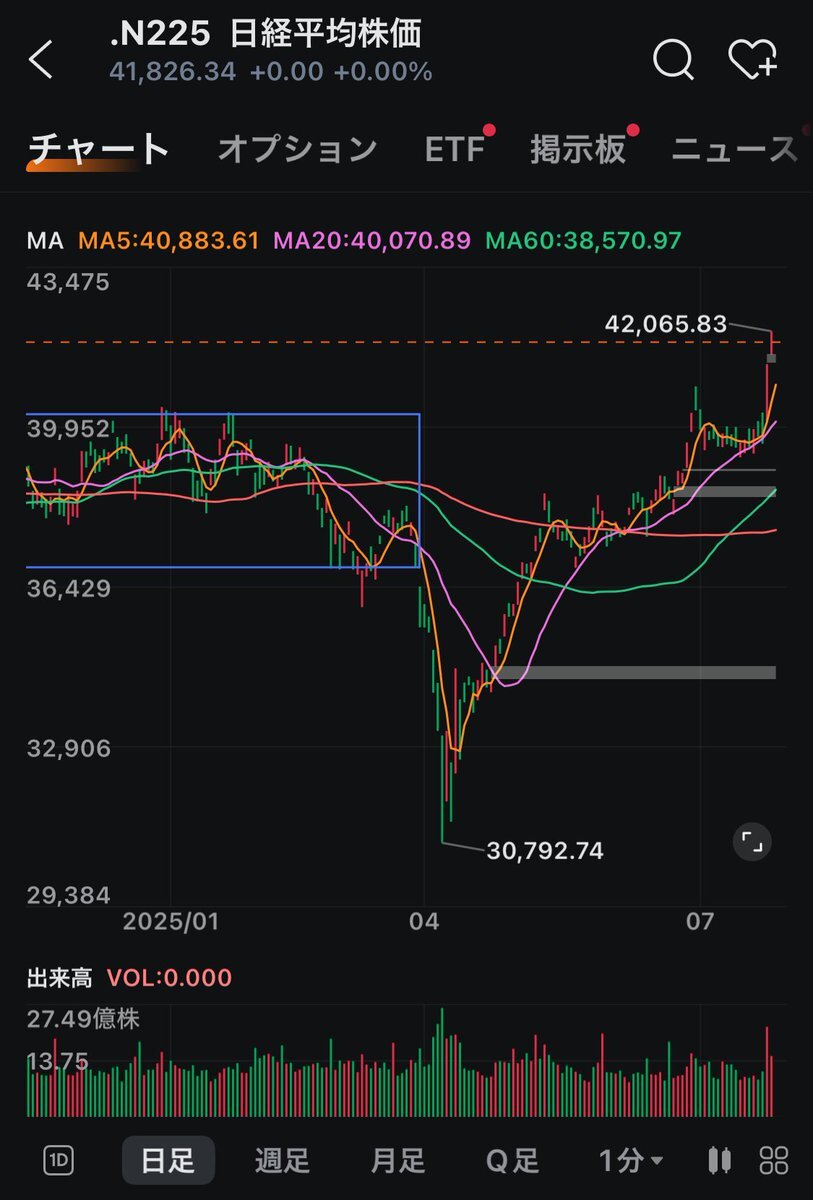This screenshot has height=1200, width=813.
Task: Go back using the left arrow
Action: (40, 60)
